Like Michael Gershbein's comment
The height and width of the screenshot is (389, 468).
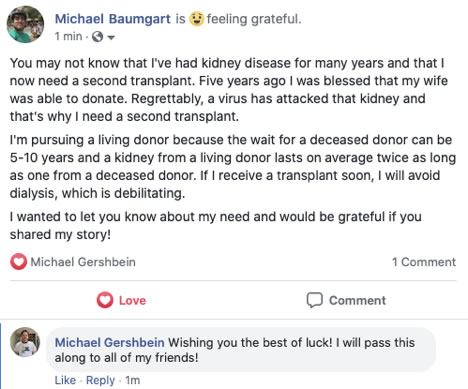click(x=65, y=380)
